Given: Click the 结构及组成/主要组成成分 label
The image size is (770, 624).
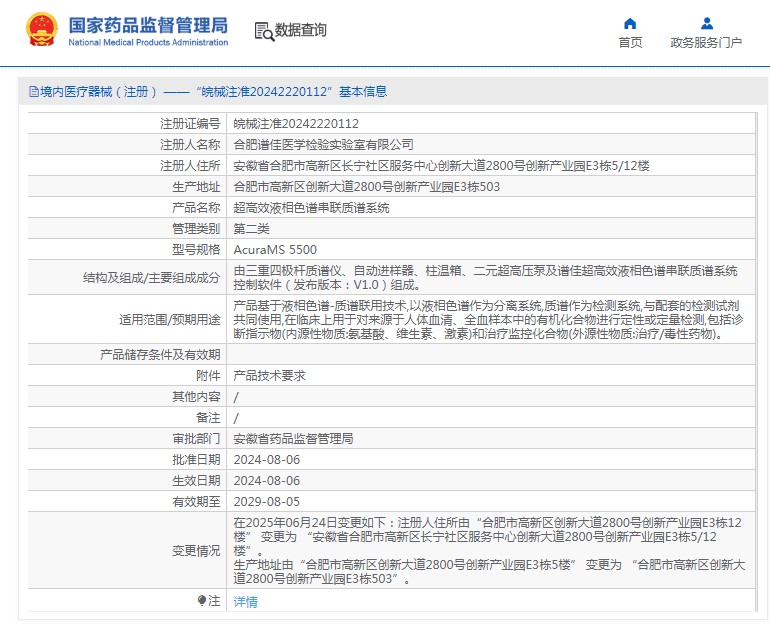Looking at the screenshot, I should (x=151, y=278).
